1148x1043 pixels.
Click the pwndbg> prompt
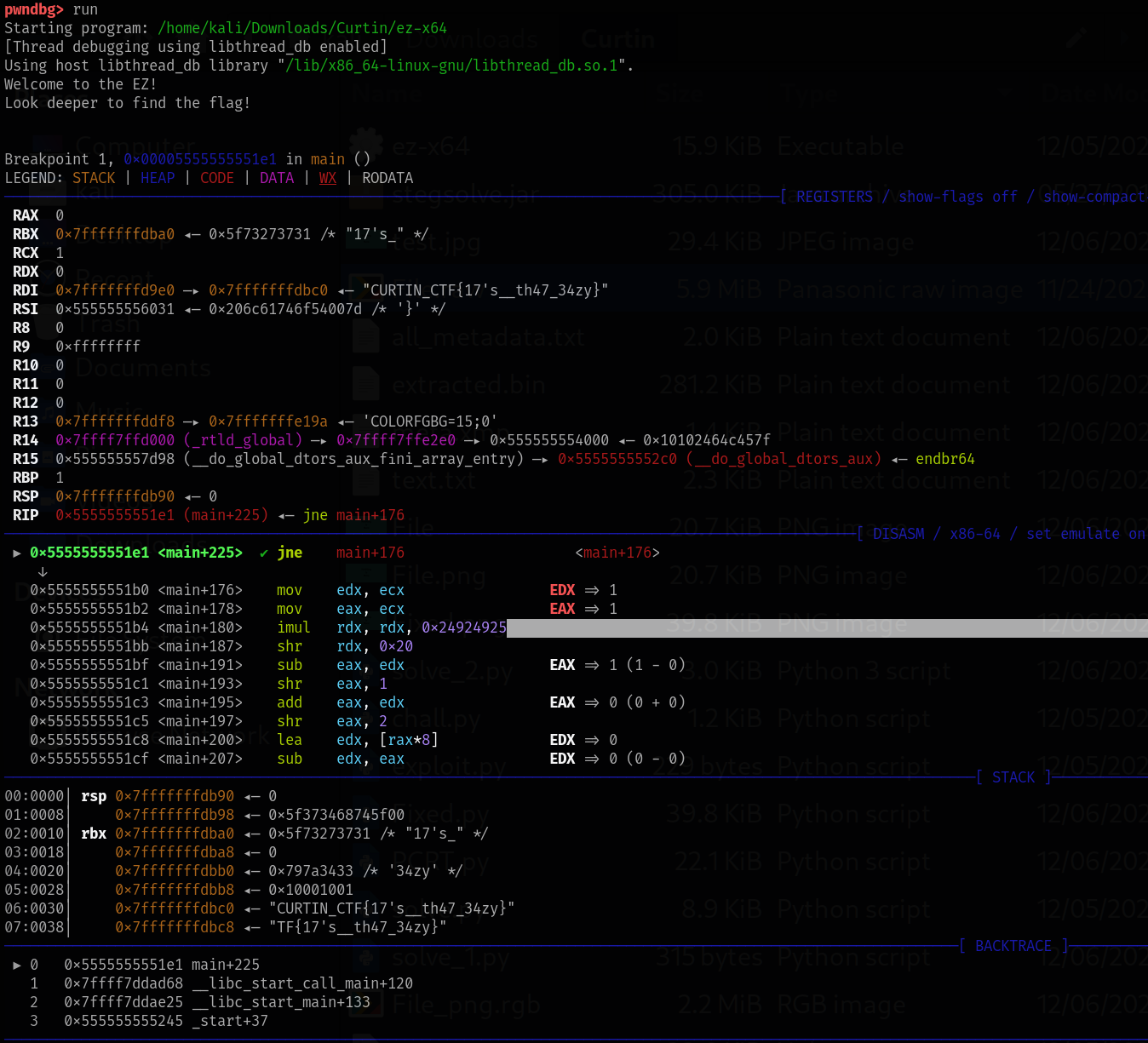pos(34,9)
